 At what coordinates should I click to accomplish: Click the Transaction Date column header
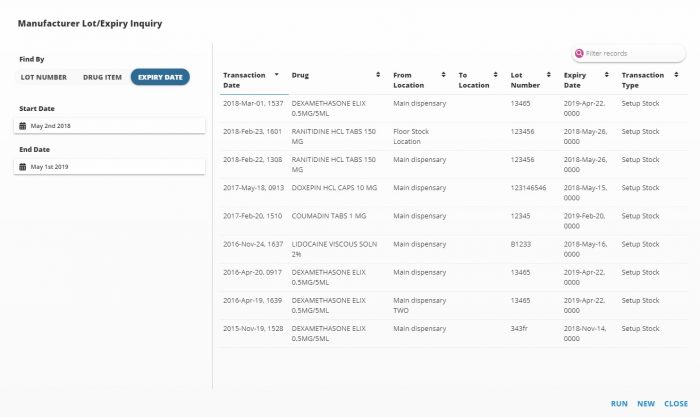(x=245, y=80)
